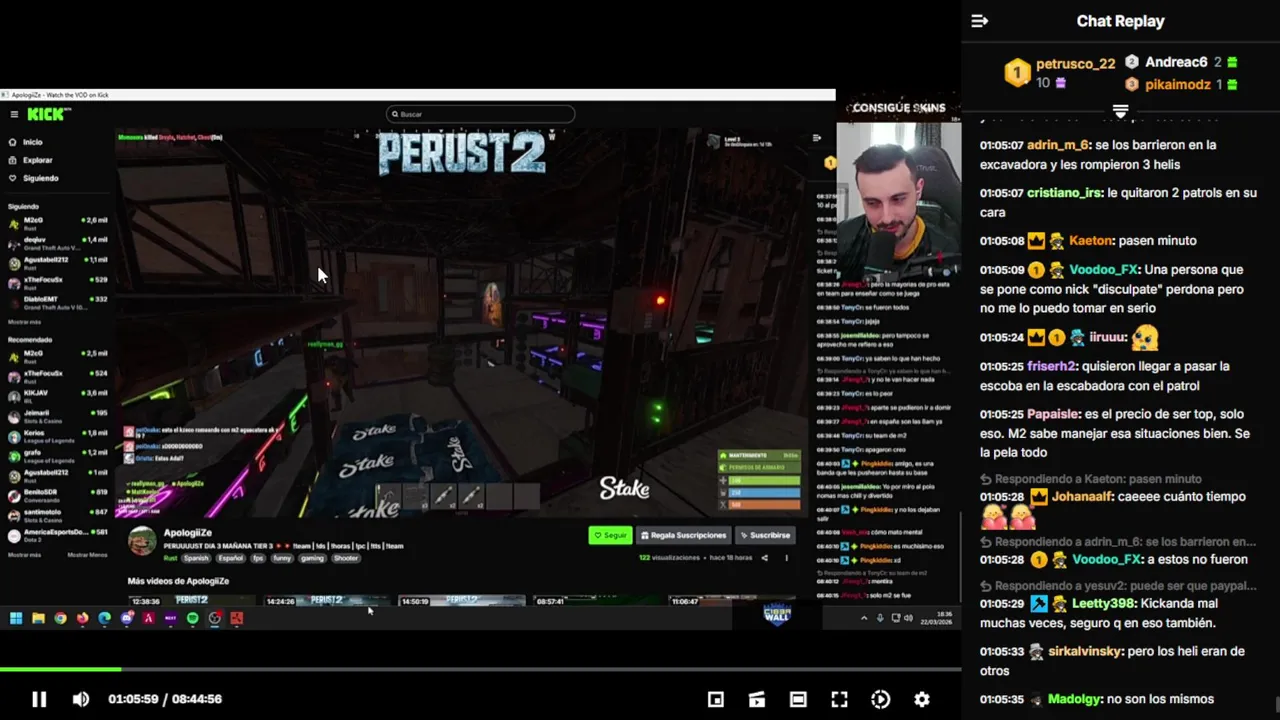Click username sirkalvinsky in chat
This screenshot has width=1280, height=720.
[x=1086, y=652]
